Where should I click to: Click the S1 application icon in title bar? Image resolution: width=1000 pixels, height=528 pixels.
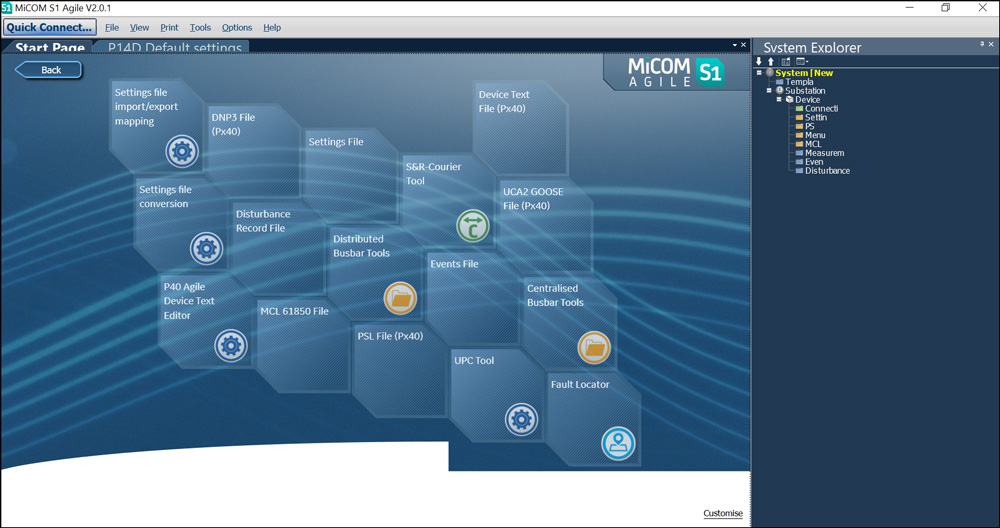pos(6,8)
